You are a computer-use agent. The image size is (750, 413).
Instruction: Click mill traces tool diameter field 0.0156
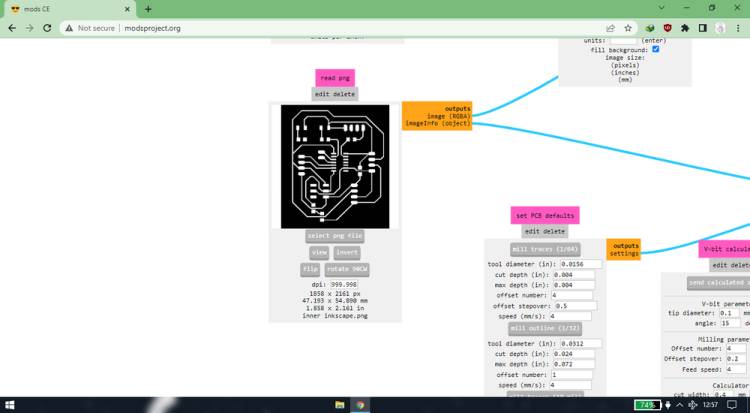(581, 264)
